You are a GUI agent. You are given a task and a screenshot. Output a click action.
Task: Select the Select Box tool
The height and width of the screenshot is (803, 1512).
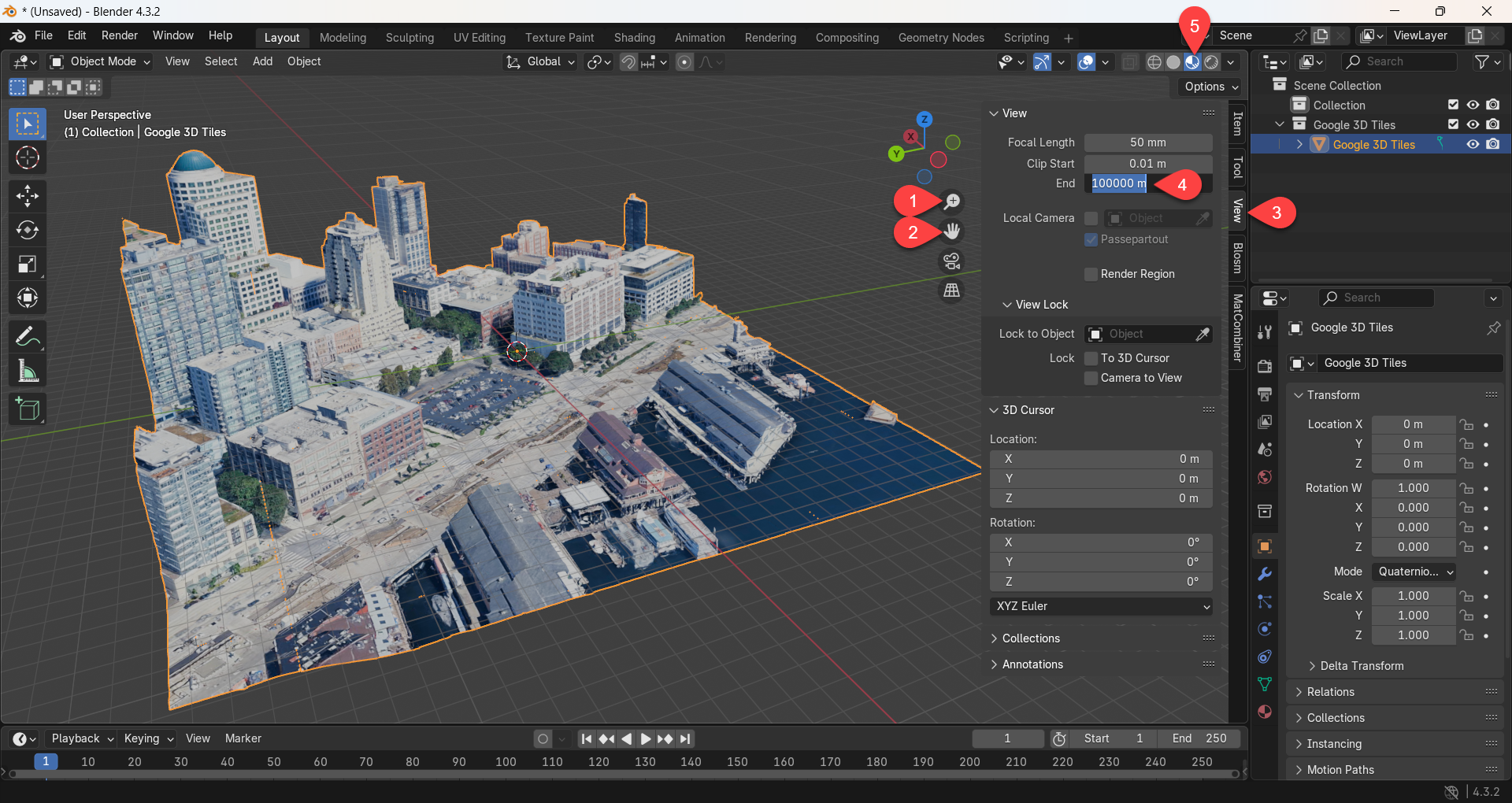(x=28, y=124)
